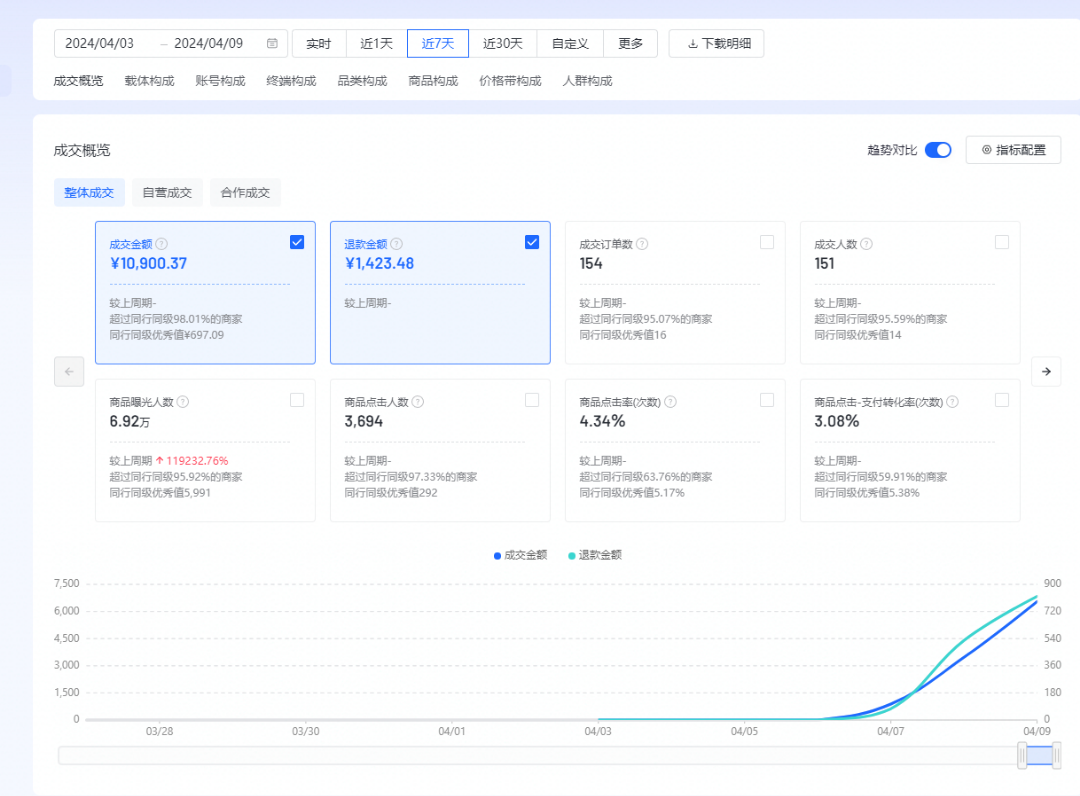Toggle the 趋势对比 switch off
The height and width of the screenshot is (796, 1080).
(938, 150)
